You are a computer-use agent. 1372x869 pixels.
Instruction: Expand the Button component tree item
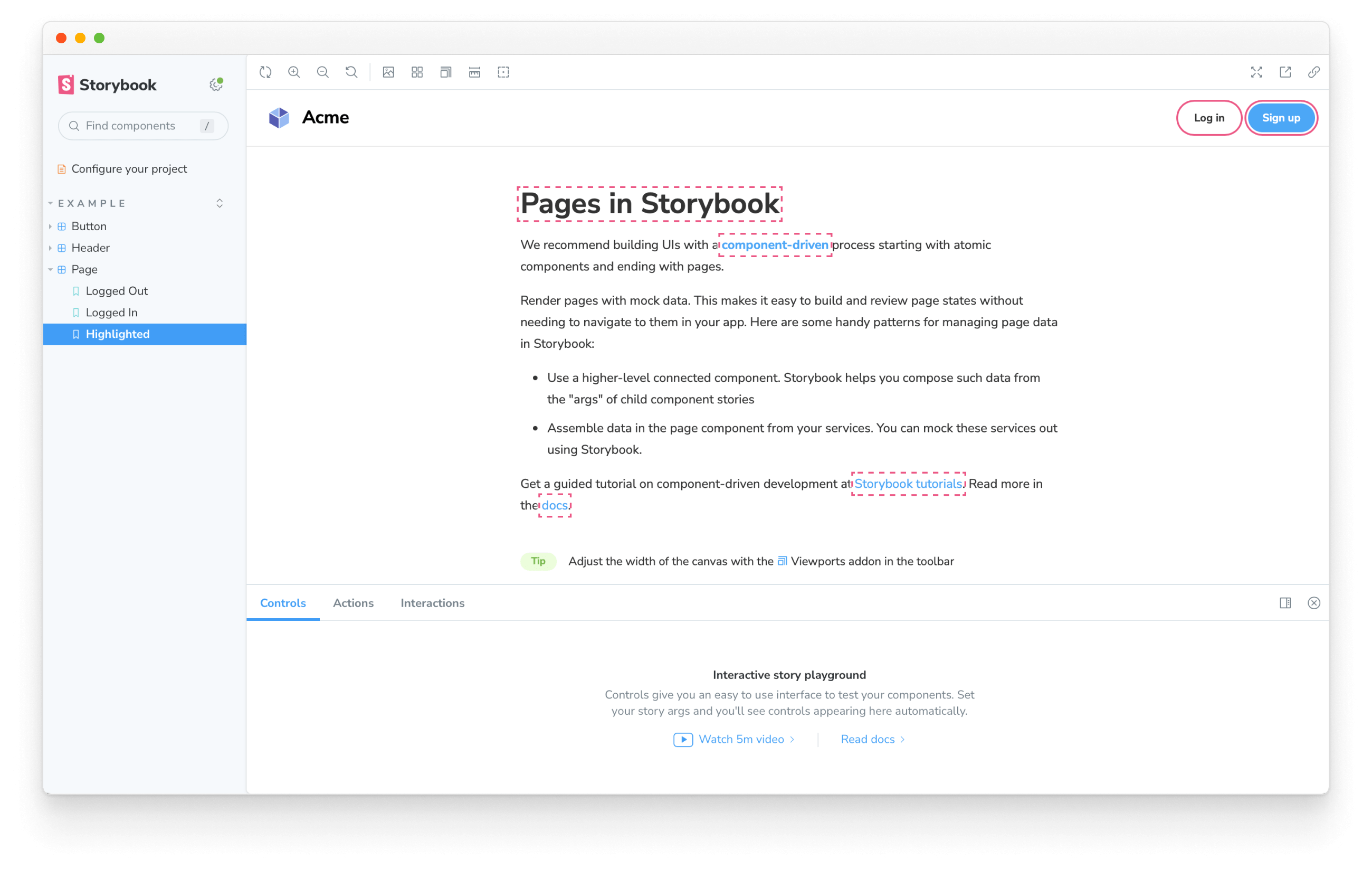click(50, 226)
